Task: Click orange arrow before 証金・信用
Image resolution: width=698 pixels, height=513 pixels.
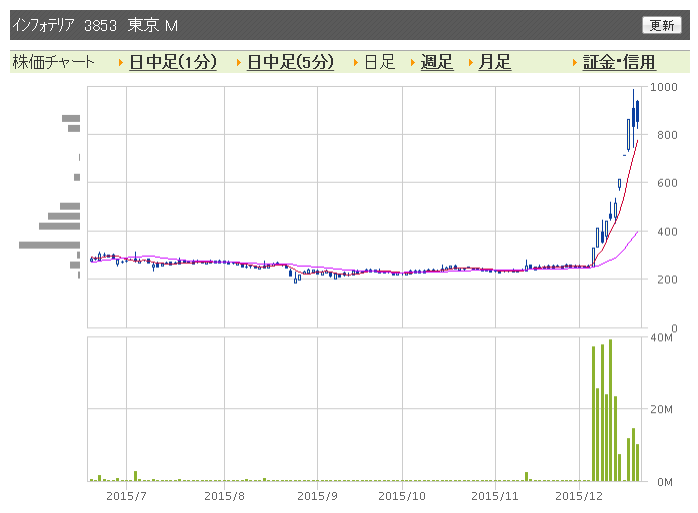Action: click(x=575, y=63)
